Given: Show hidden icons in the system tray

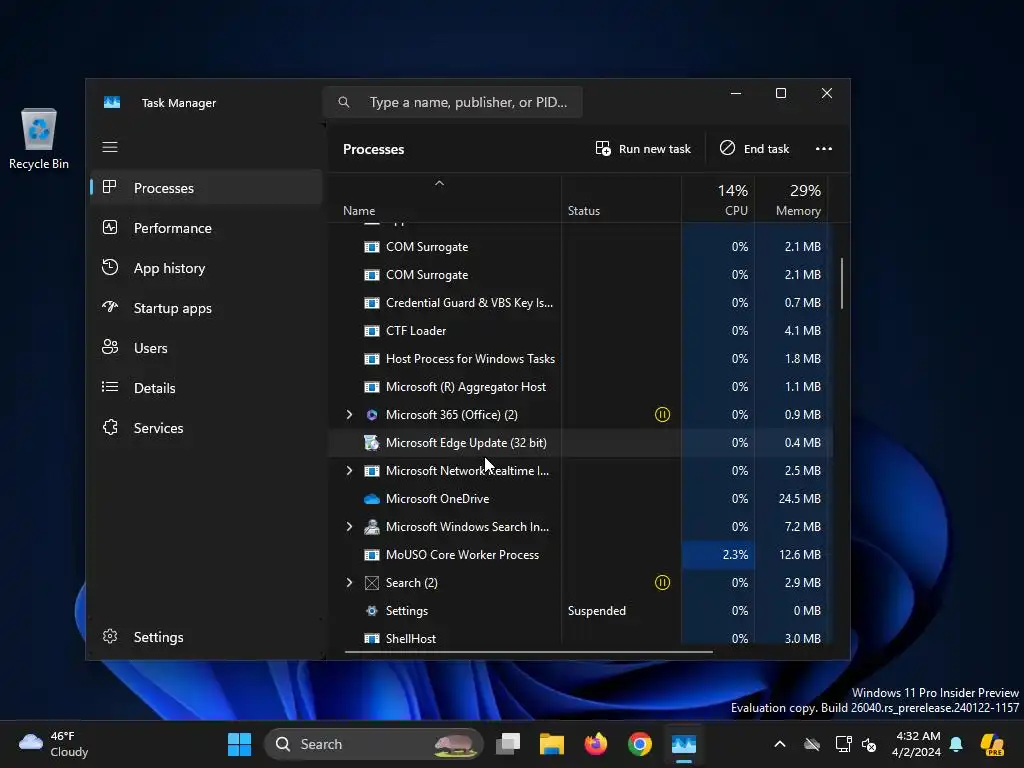Looking at the screenshot, I should [x=780, y=744].
